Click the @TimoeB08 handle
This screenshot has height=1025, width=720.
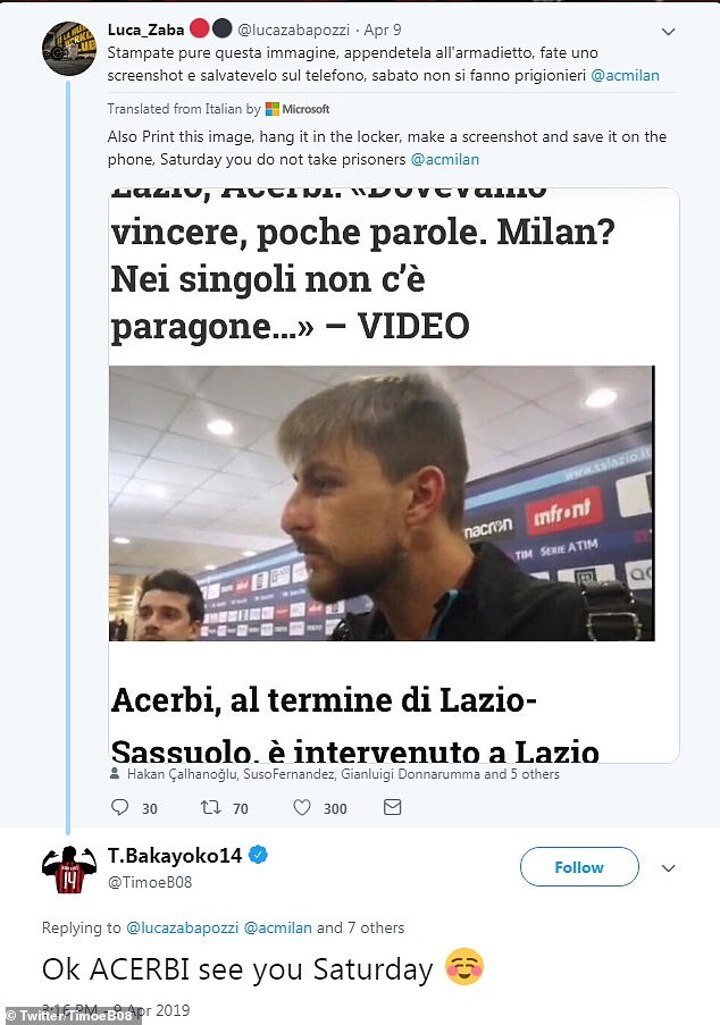[x=149, y=881]
